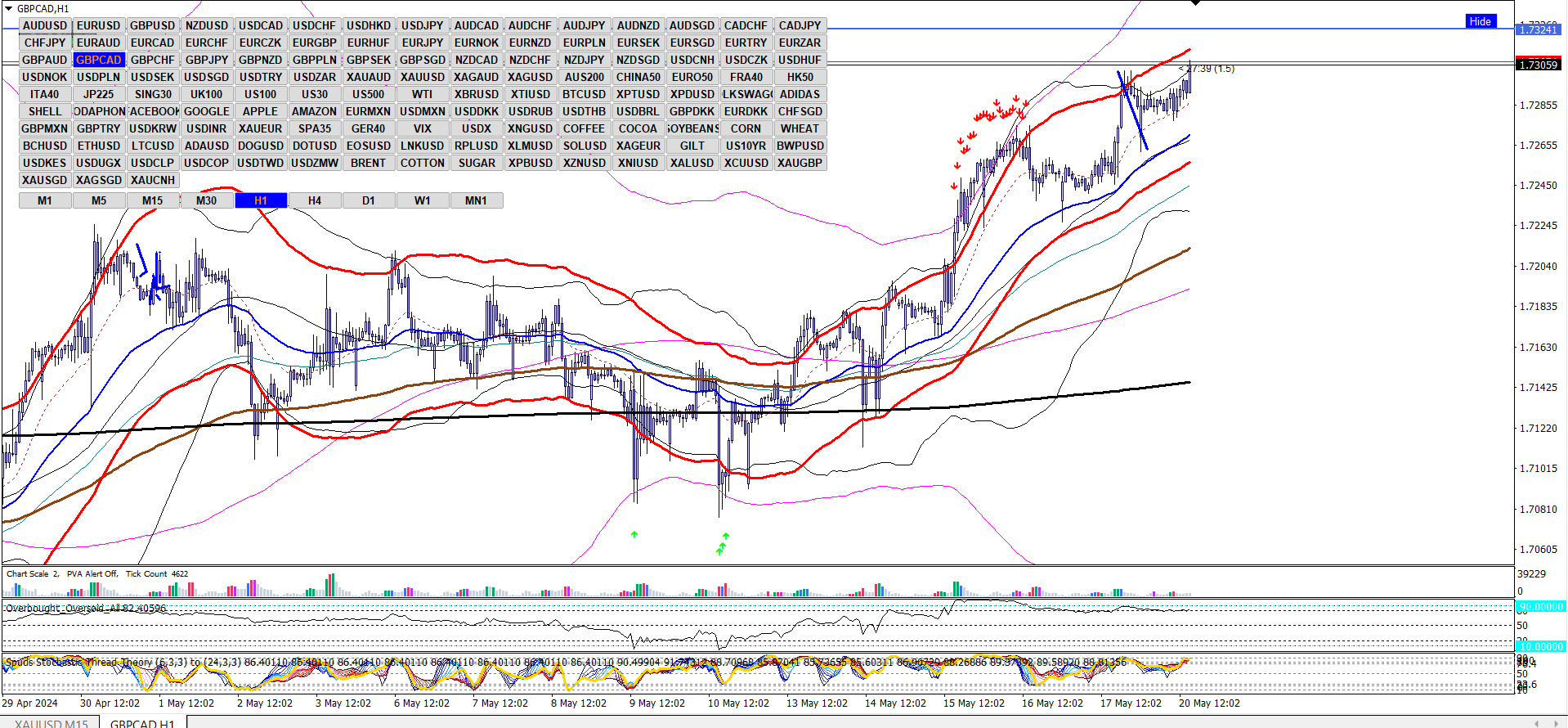Load the DOGUSD crypto symbol
1568x728 pixels.
coord(261,146)
